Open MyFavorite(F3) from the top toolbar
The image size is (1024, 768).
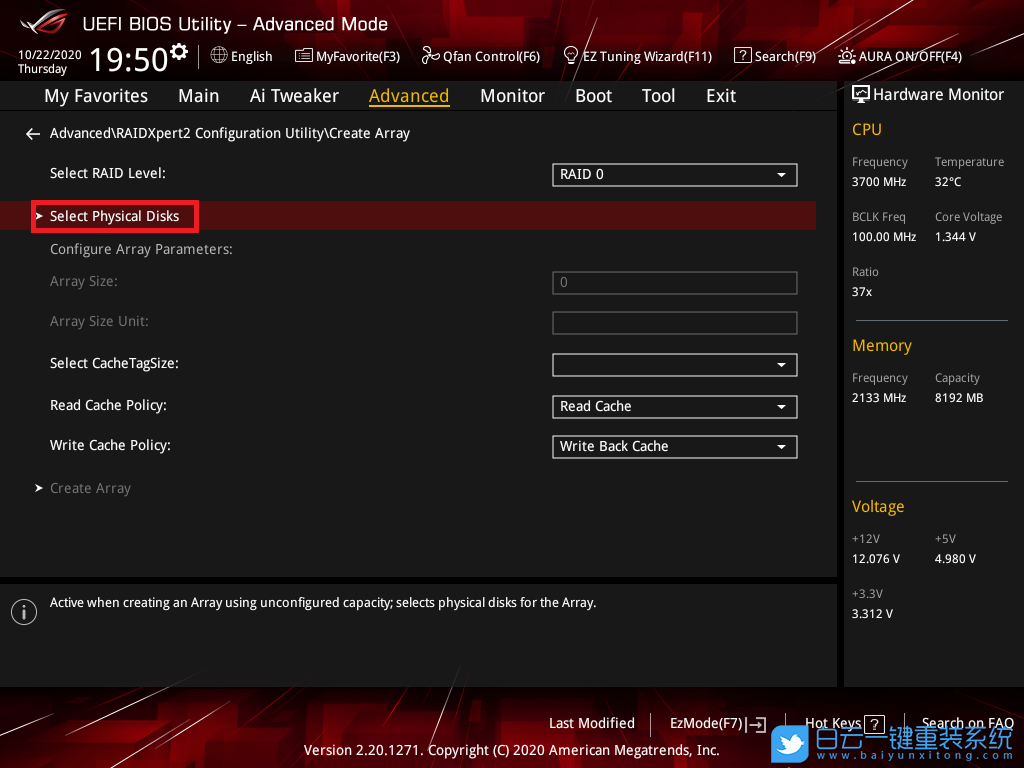point(347,56)
